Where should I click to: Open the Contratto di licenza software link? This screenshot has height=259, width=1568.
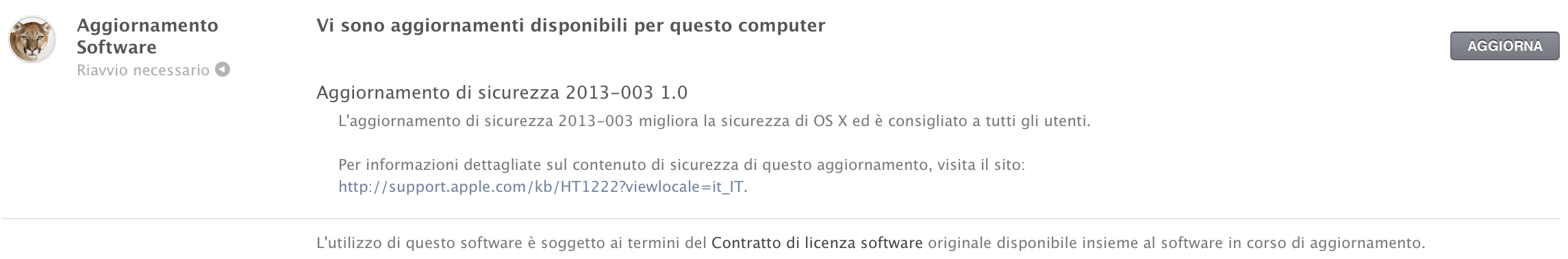pyautogui.click(x=817, y=243)
